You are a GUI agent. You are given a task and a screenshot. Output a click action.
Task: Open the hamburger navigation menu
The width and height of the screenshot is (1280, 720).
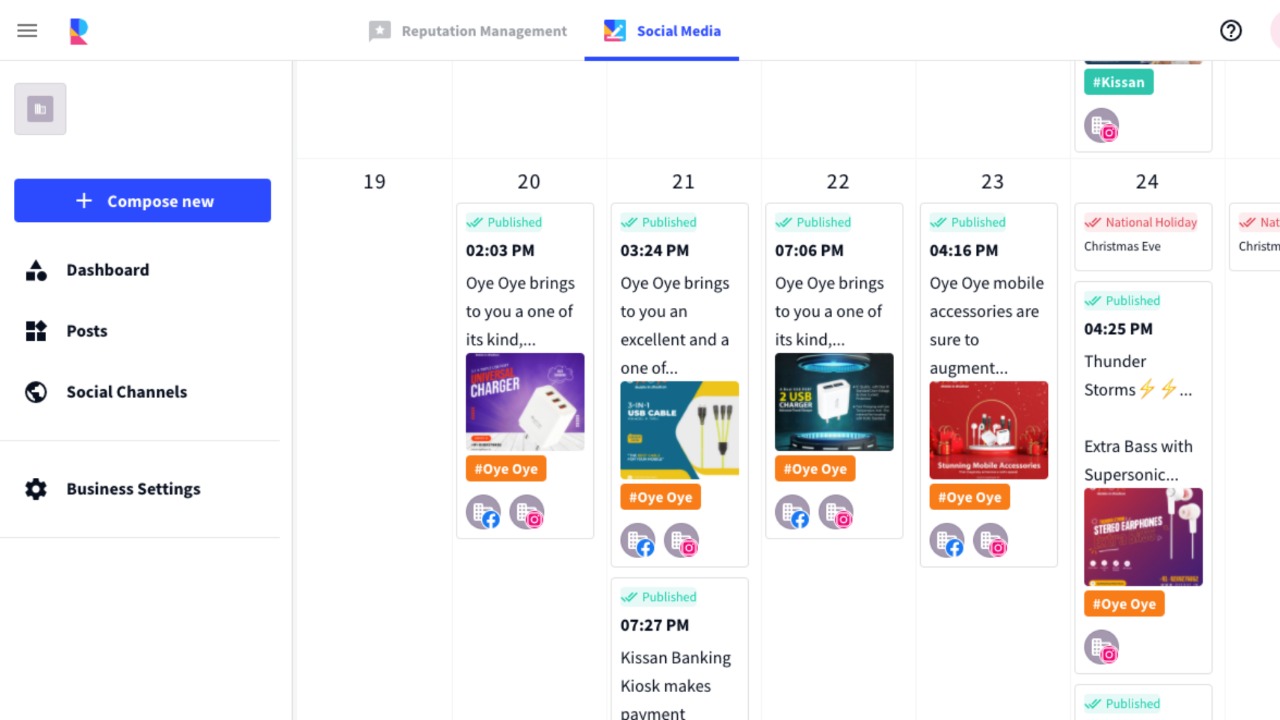(27, 31)
